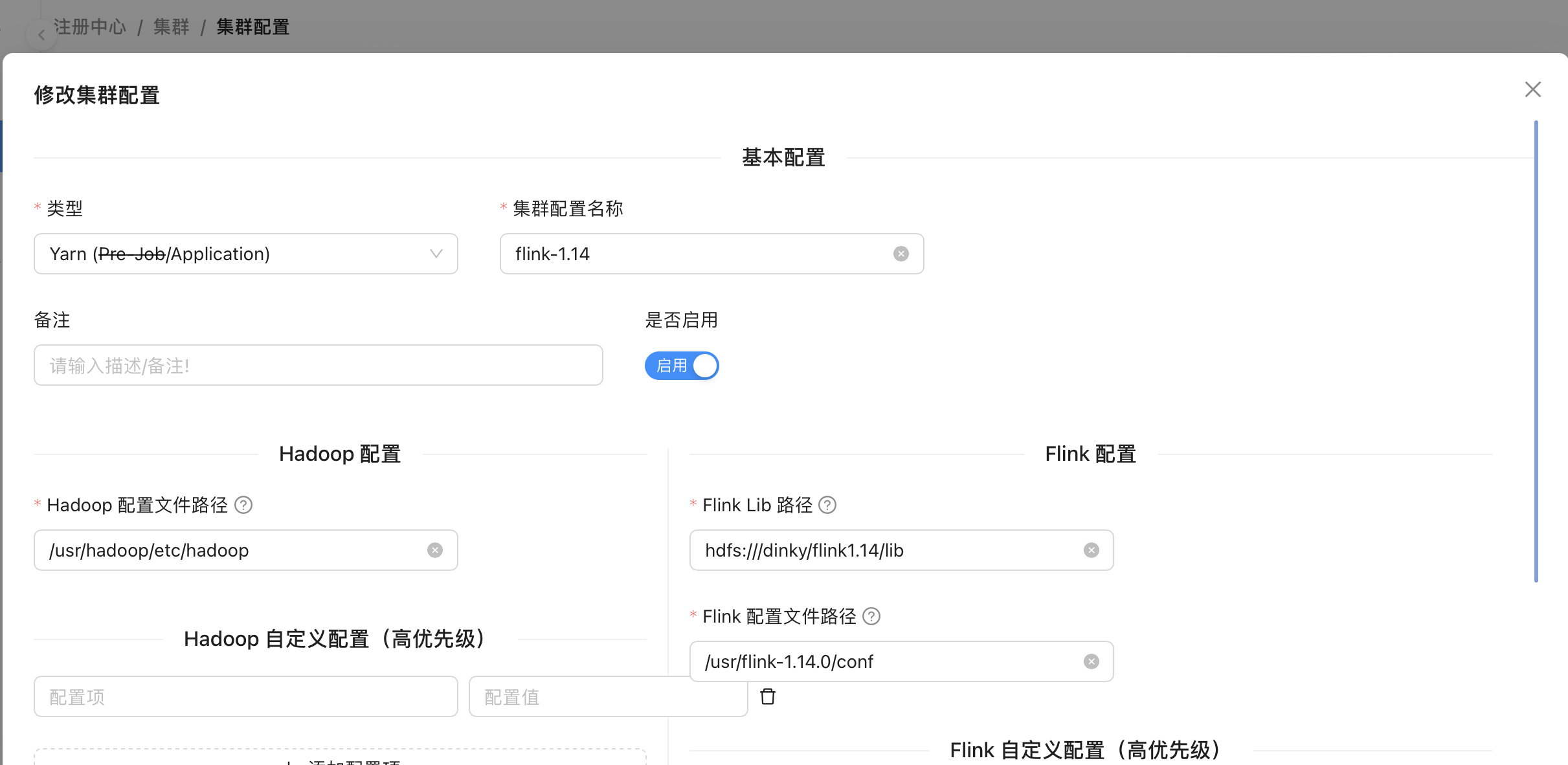The image size is (1568, 765).
Task: Clear the Flink Lib 路径 field
Action: point(1091,550)
